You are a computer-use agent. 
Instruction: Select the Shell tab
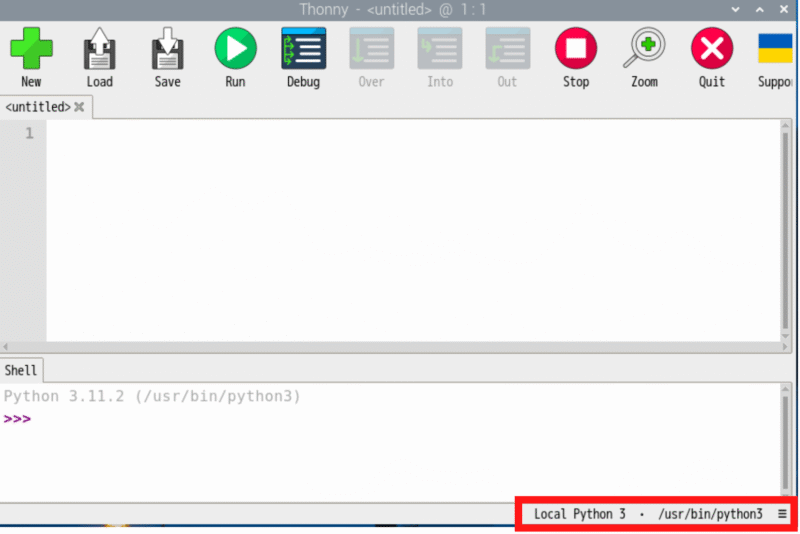pyautogui.click(x=21, y=370)
